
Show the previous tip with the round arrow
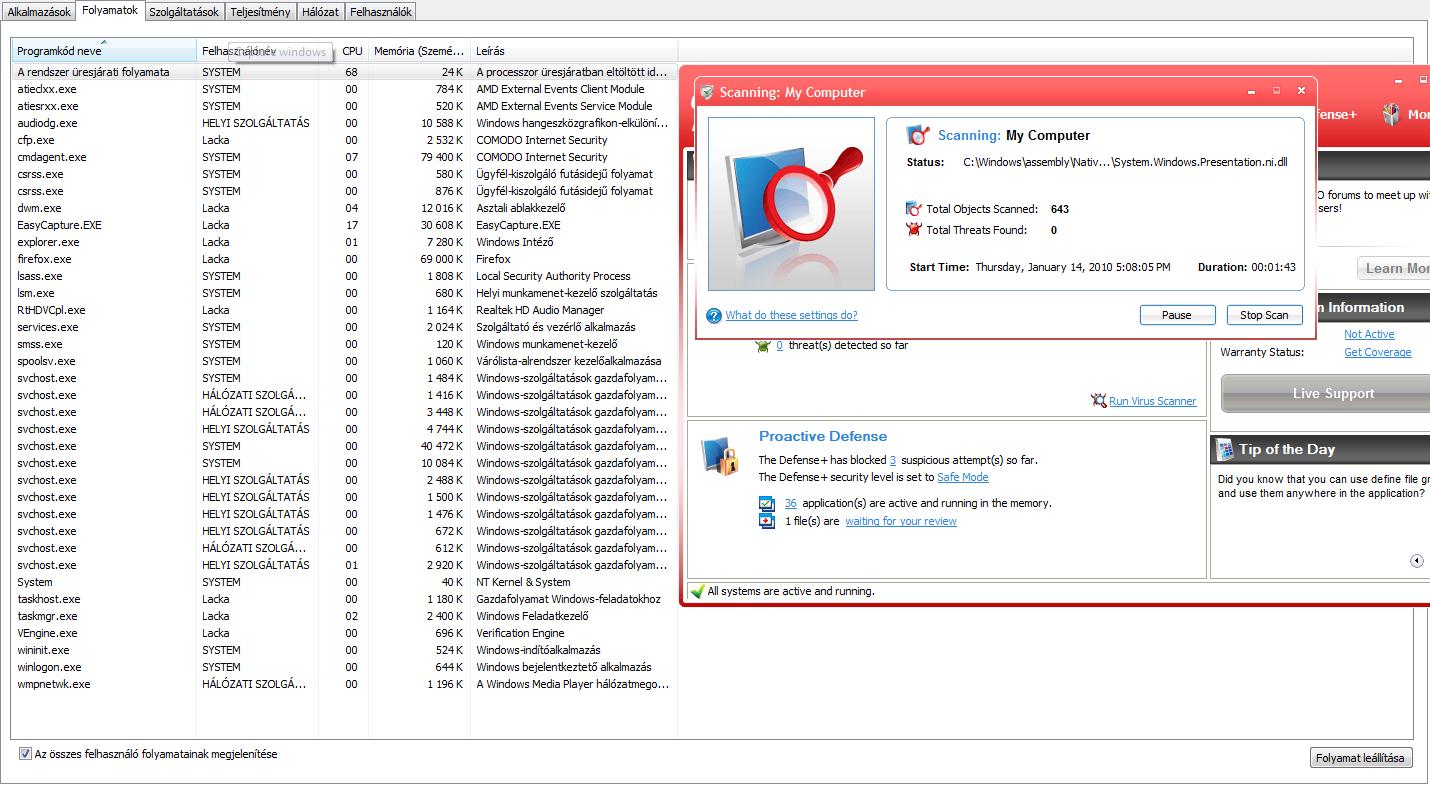[x=1416, y=561]
